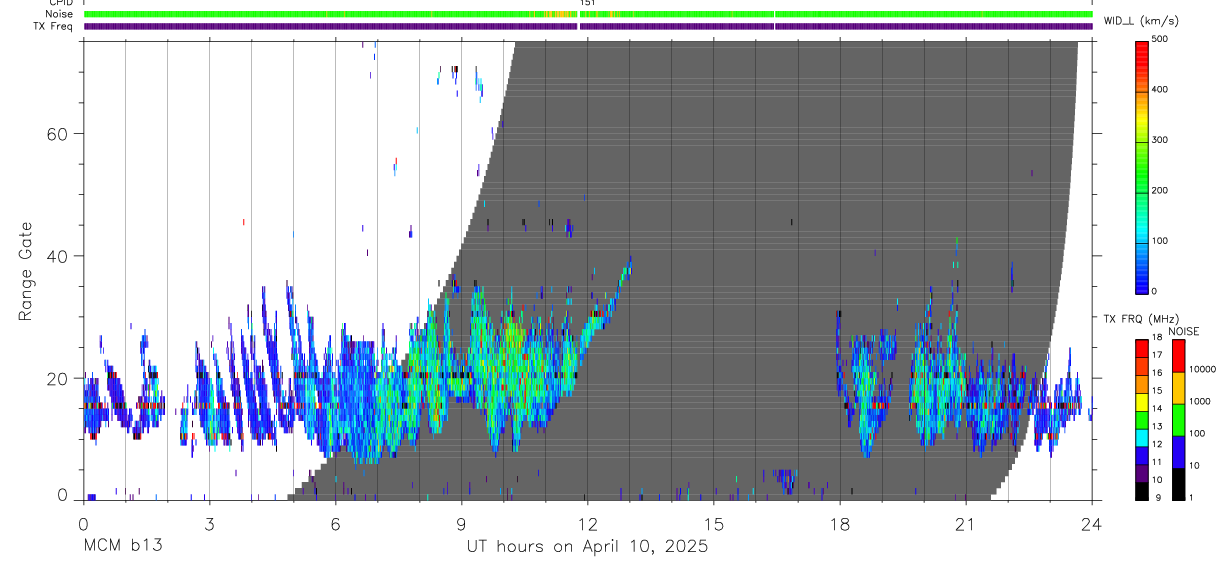Click the 6 hour tick on UT axis
The height and width of the screenshot is (567, 1228).
coord(335,523)
